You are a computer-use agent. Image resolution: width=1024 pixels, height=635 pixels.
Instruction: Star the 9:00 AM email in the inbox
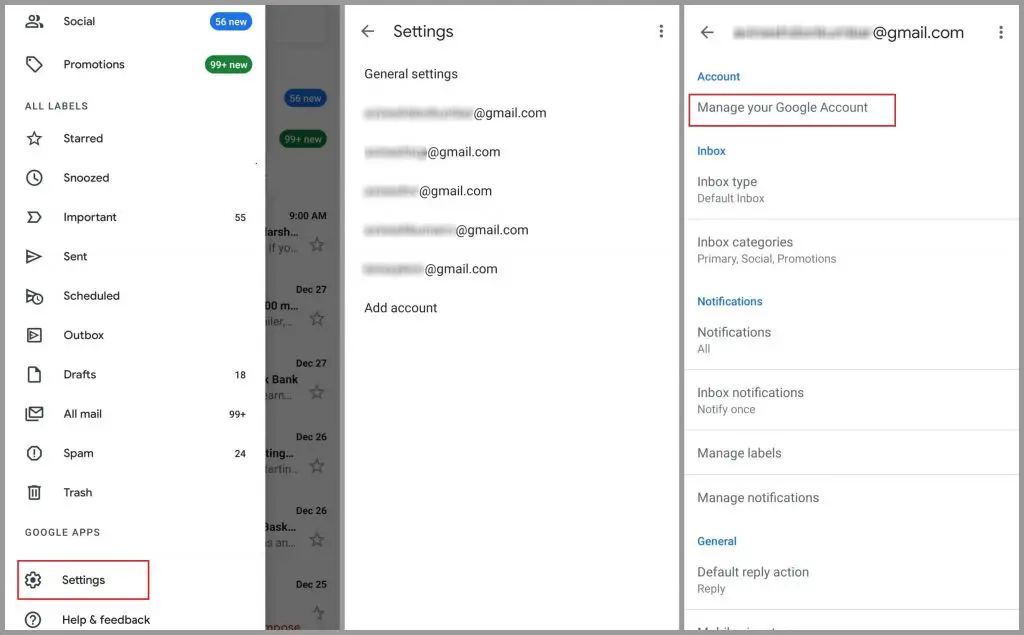[317, 245]
